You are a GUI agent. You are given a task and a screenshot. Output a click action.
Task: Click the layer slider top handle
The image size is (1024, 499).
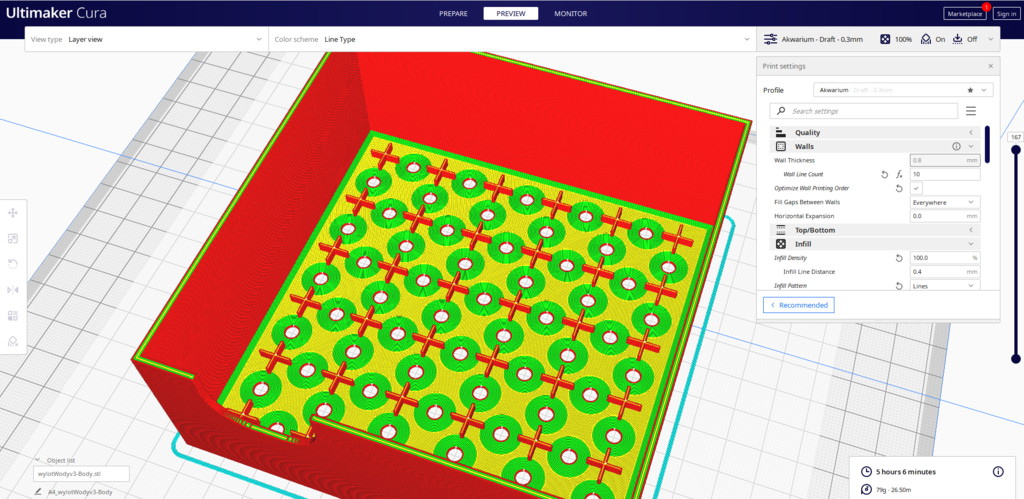click(1016, 150)
